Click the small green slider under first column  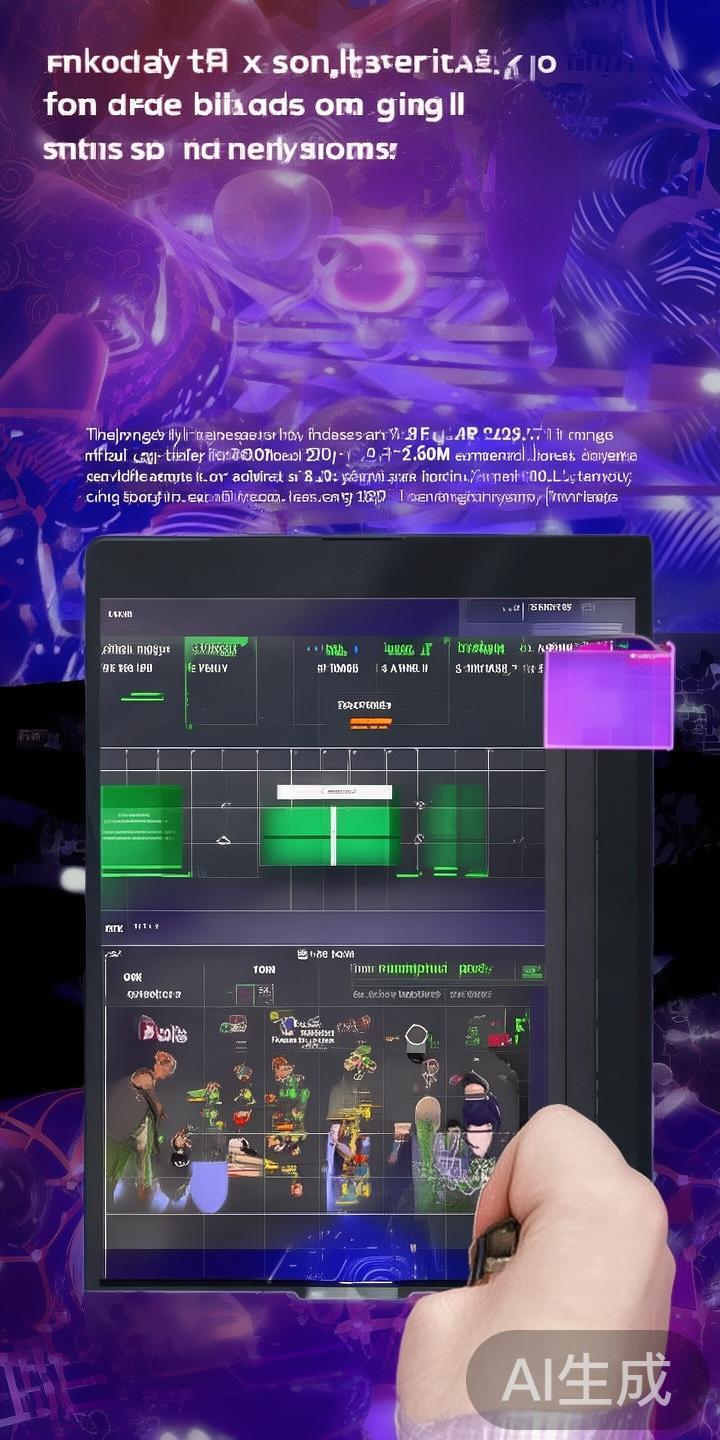point(141,696)
